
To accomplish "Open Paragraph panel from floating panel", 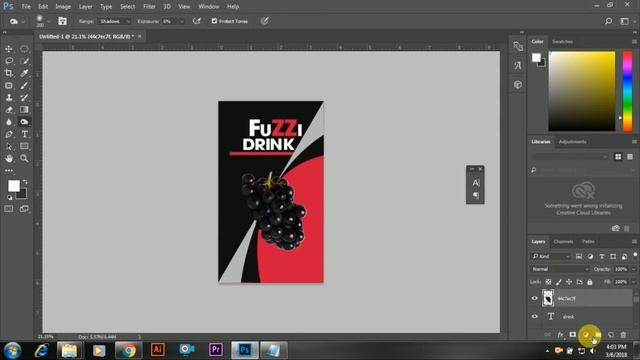I will click(476, 196).
